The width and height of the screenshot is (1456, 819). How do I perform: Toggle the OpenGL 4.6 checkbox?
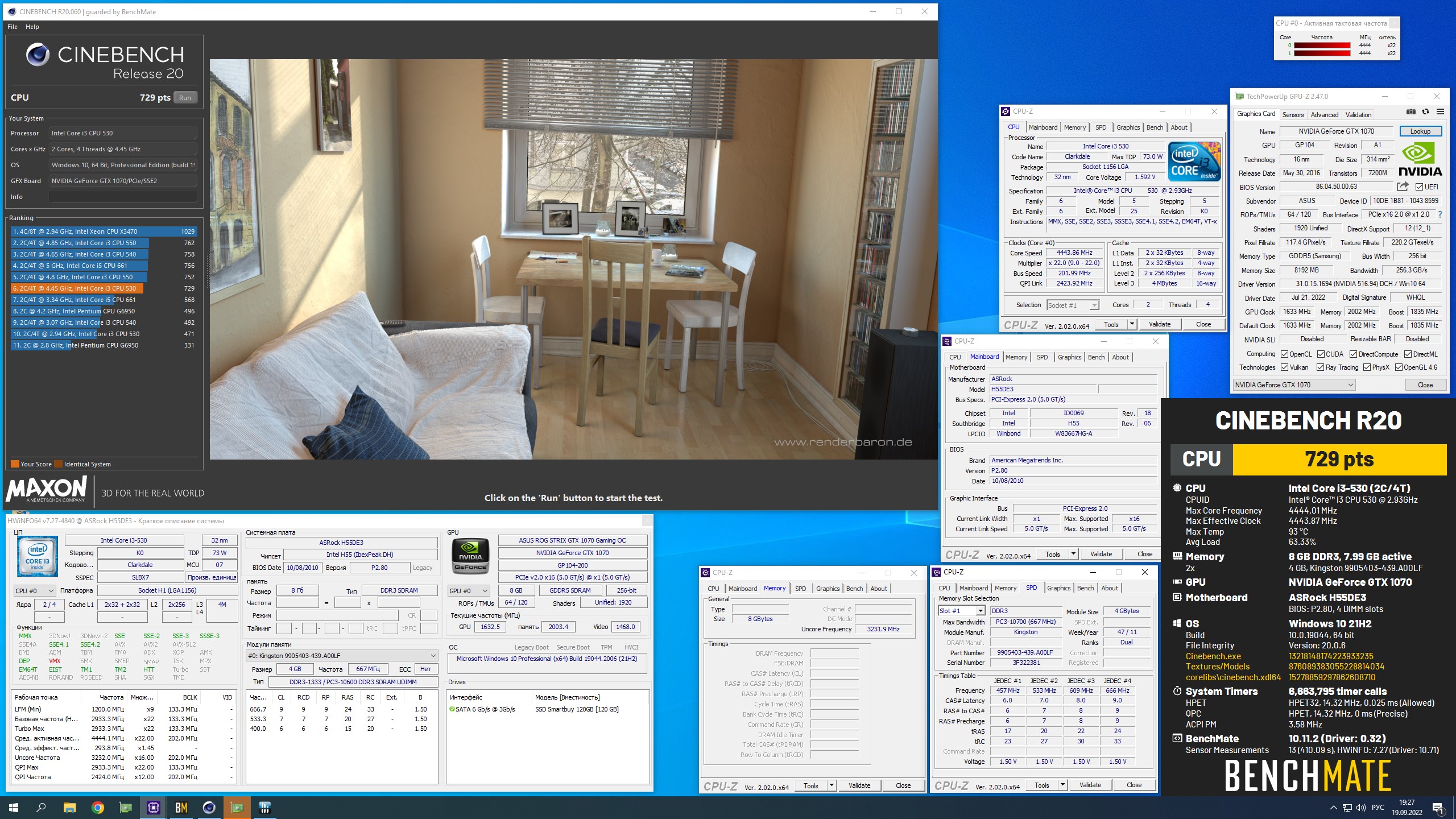[1399, 367]
